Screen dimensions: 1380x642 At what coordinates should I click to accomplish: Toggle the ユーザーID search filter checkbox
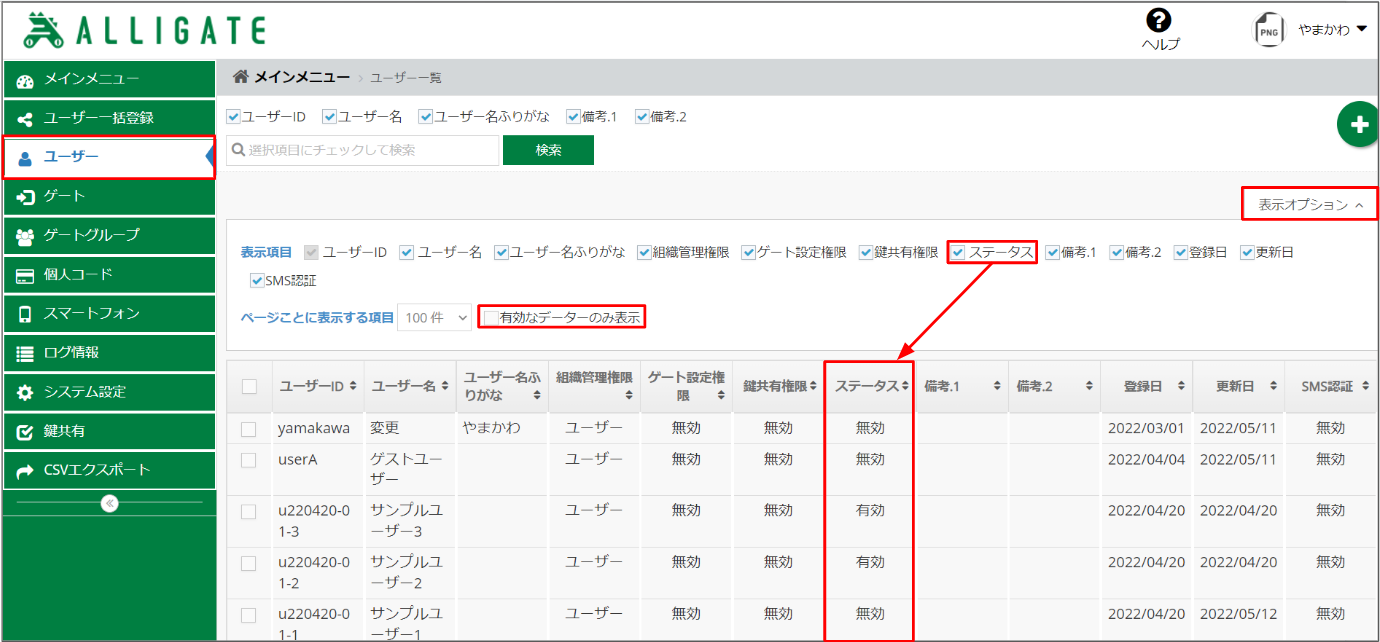234,117
